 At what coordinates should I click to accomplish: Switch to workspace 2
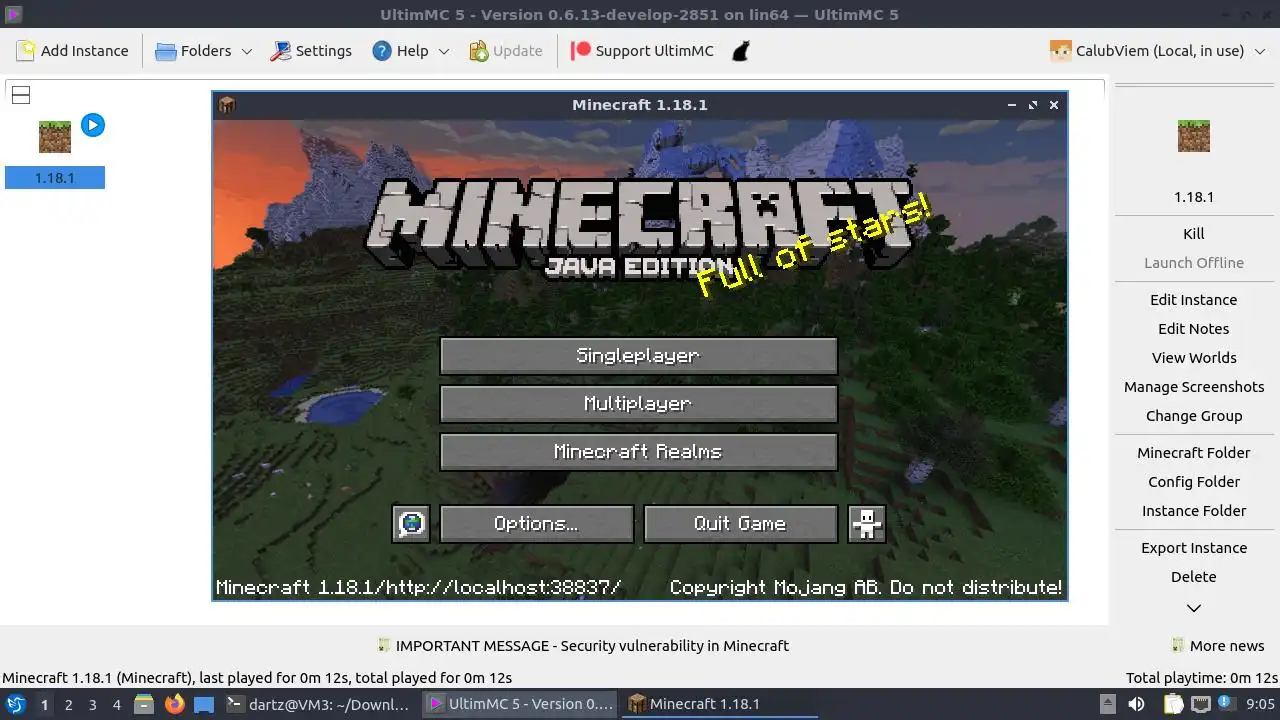68,705
